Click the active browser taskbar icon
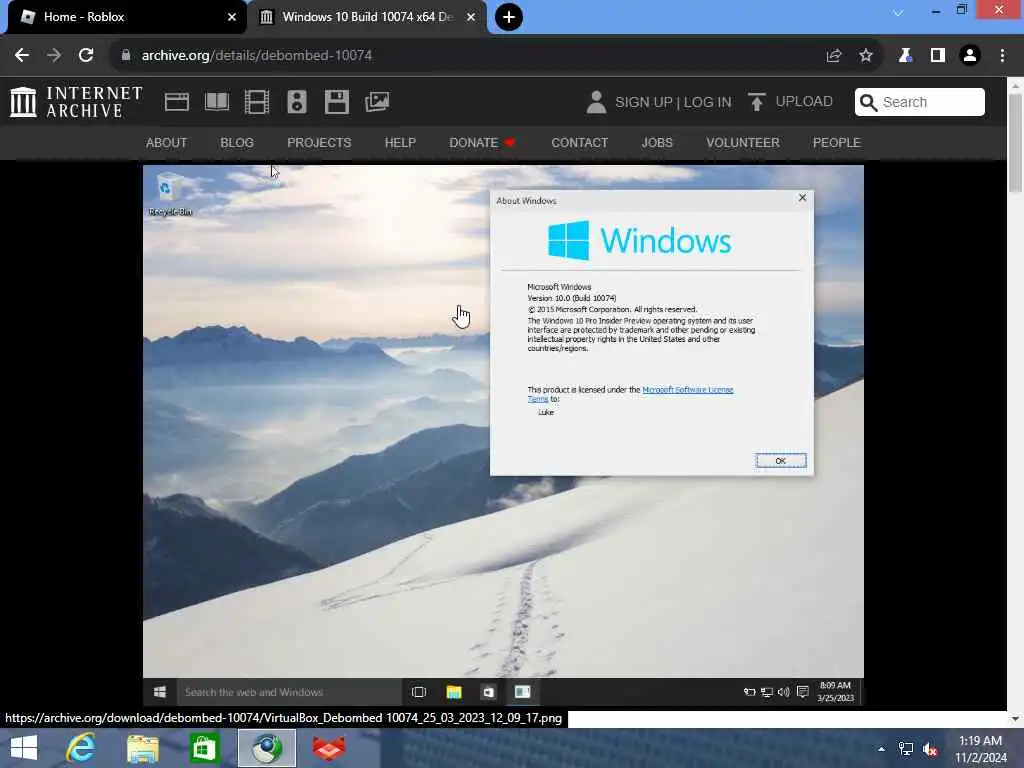 click(266, 748)
